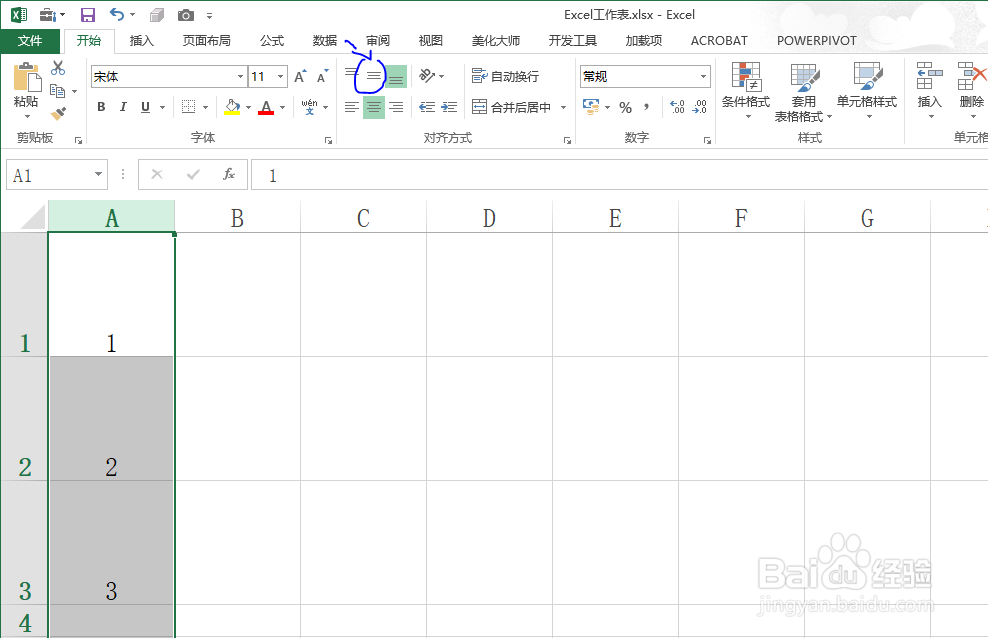Select the italic formatting icon
This screenshot has width=988, height=638.
[x=124, y=105]
